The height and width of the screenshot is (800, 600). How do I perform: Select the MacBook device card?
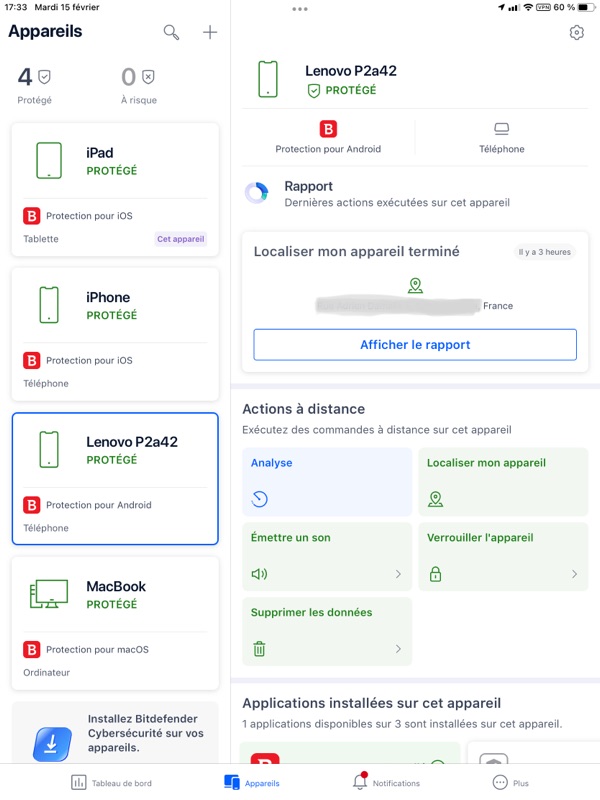[115, 622]
